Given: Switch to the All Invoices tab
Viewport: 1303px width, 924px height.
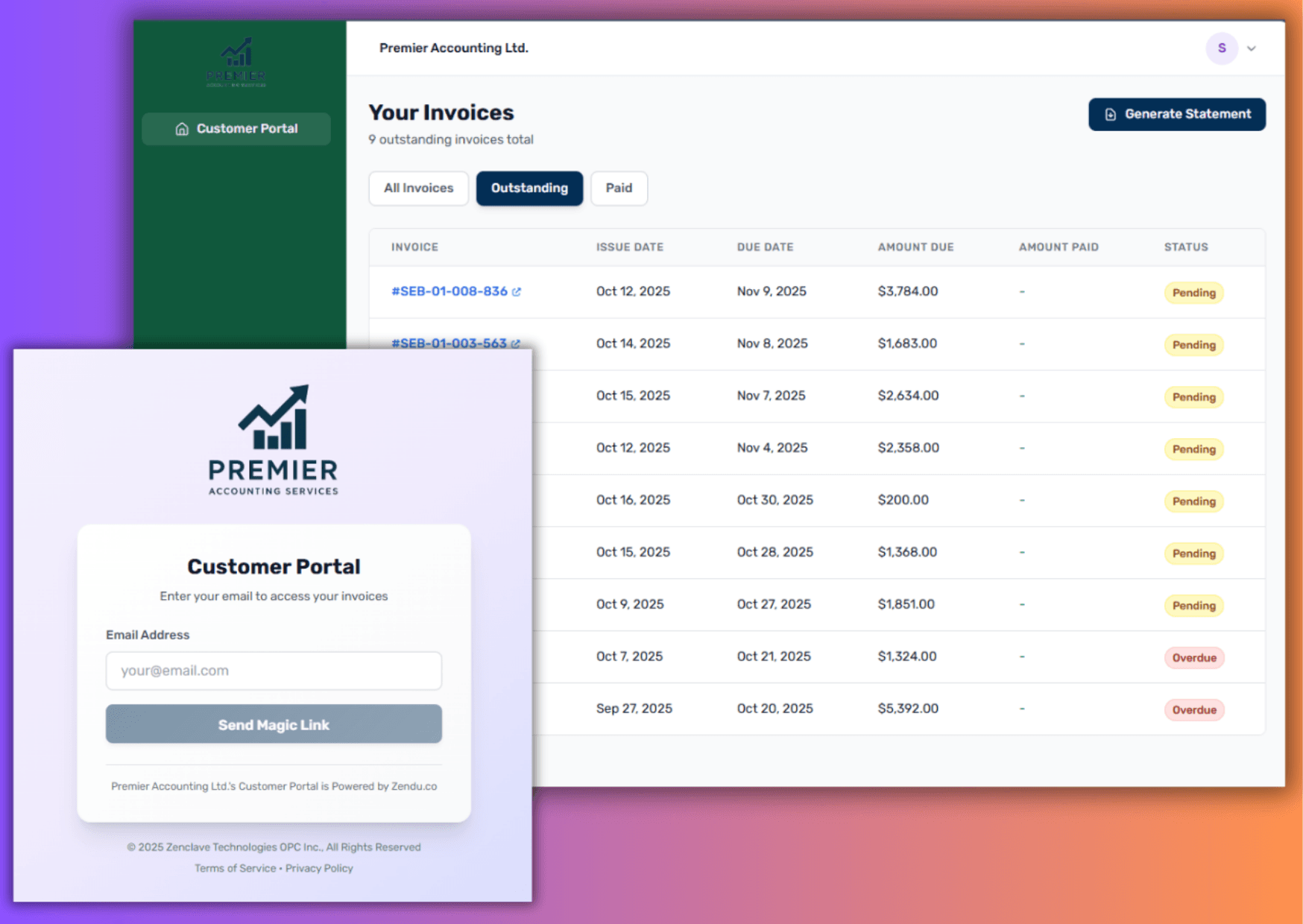Looking at the screenshot, I should pyautogui.click(x=418, y=189).
